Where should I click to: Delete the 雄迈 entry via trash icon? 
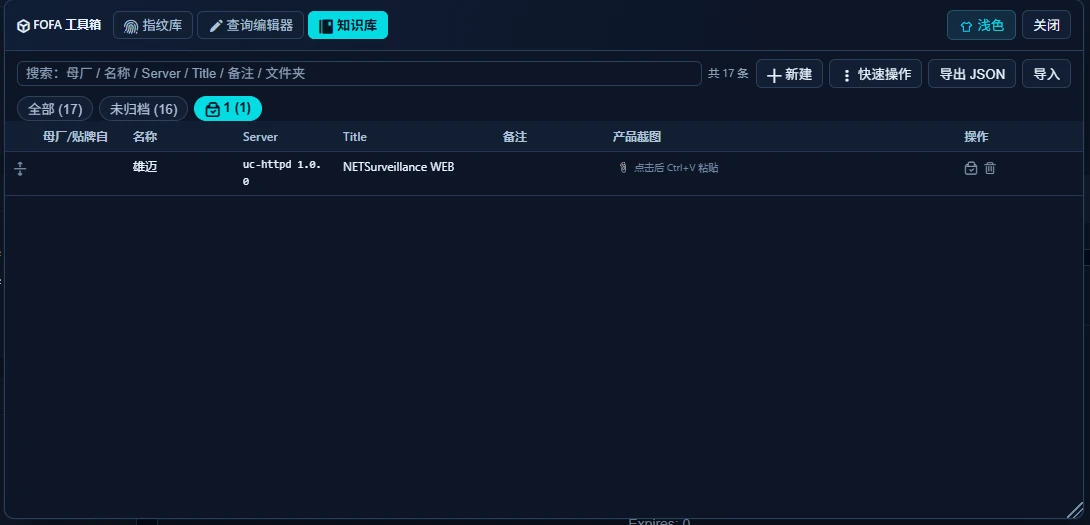coord(990,168)
